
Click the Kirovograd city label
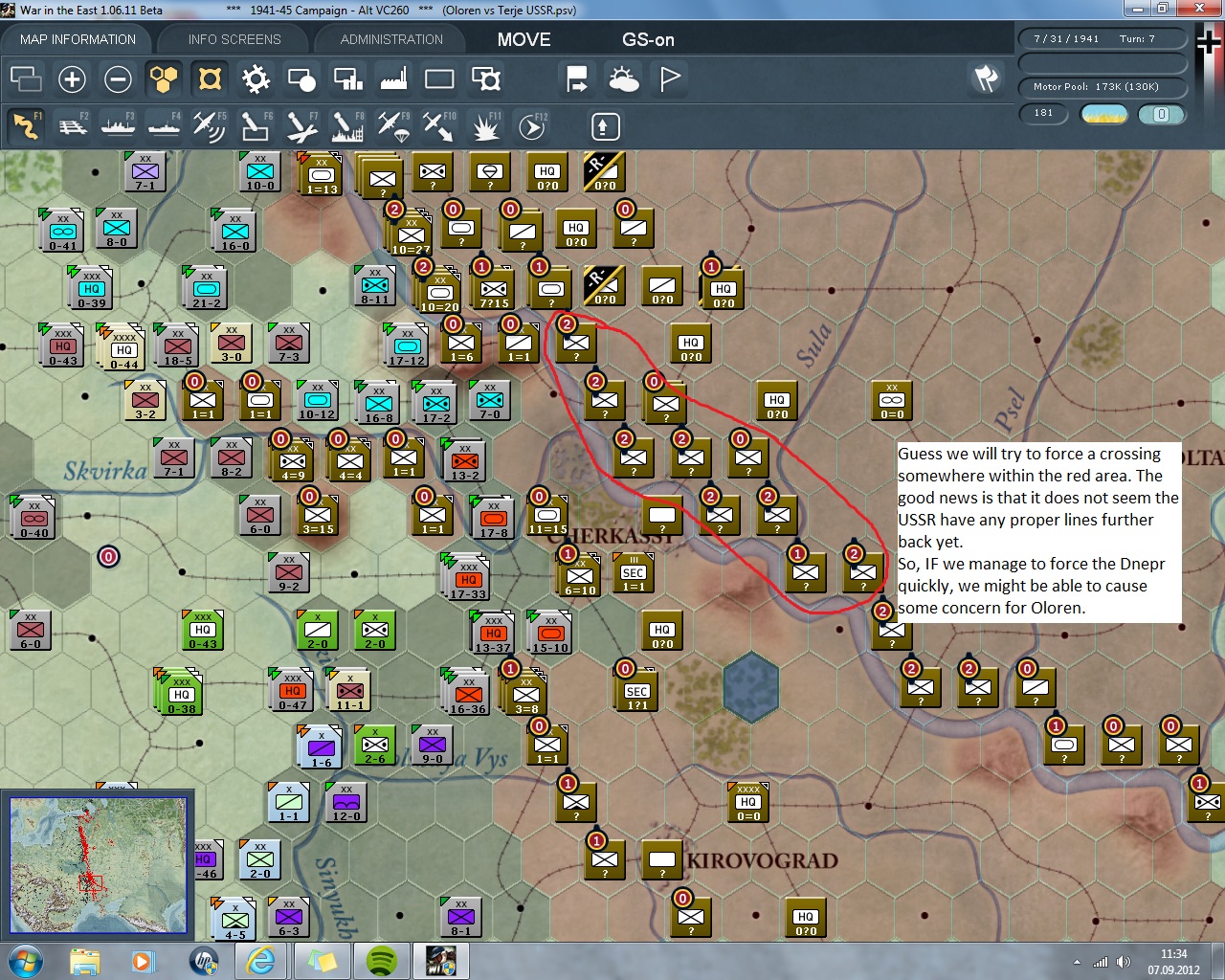click(x=763, y=860)
